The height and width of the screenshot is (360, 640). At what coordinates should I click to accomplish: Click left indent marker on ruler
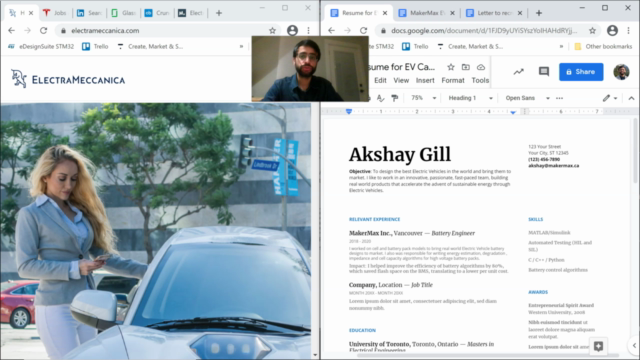click(x=349, y=111)
